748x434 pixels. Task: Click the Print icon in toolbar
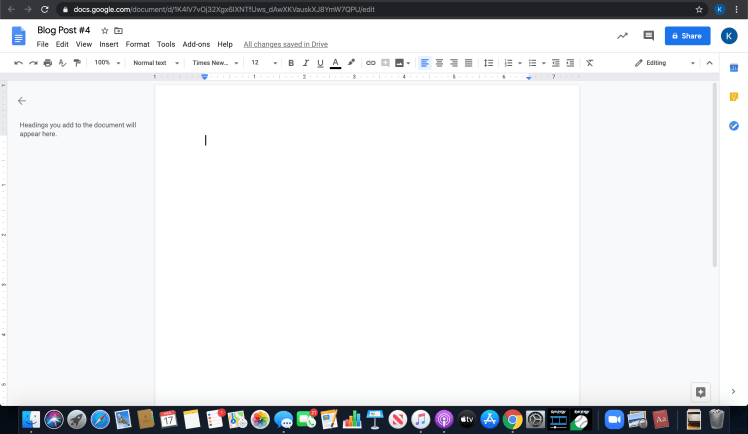[47, 63]
